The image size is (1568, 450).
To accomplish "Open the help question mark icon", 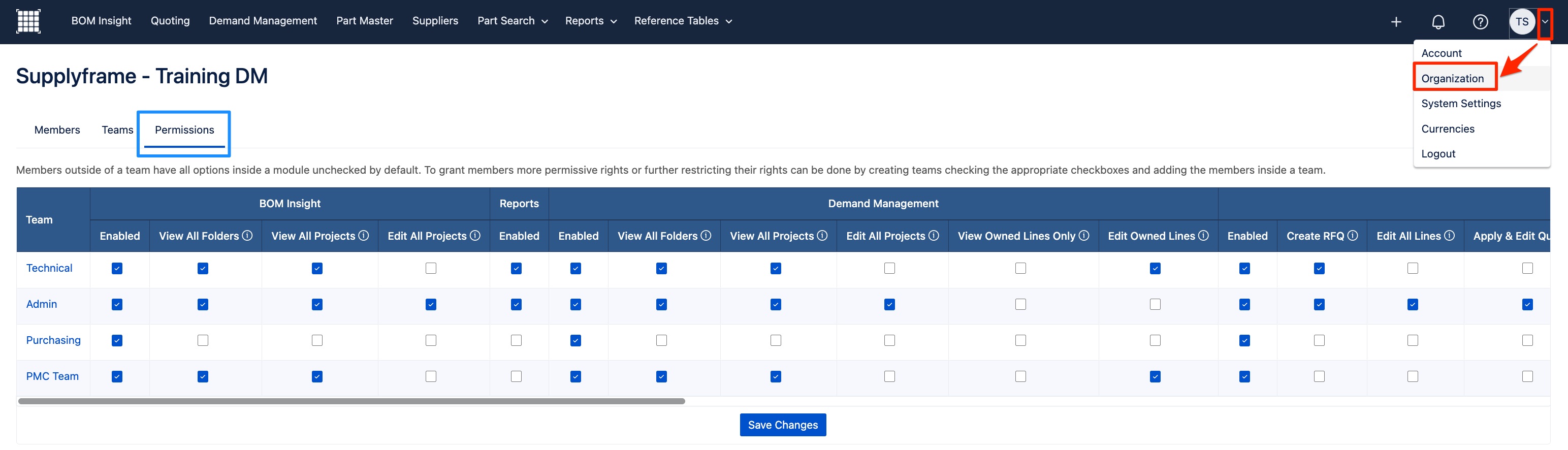I will (1480, 22).
